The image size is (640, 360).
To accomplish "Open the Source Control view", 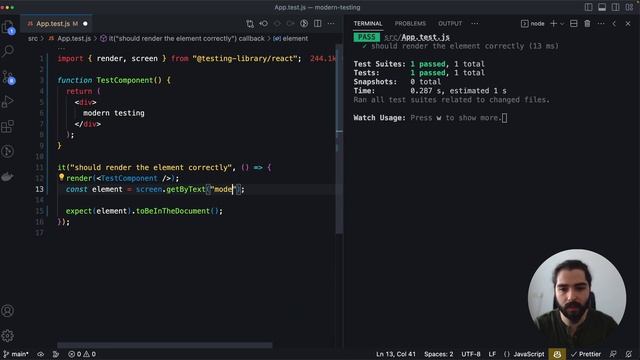I will [x=8, y=77].
